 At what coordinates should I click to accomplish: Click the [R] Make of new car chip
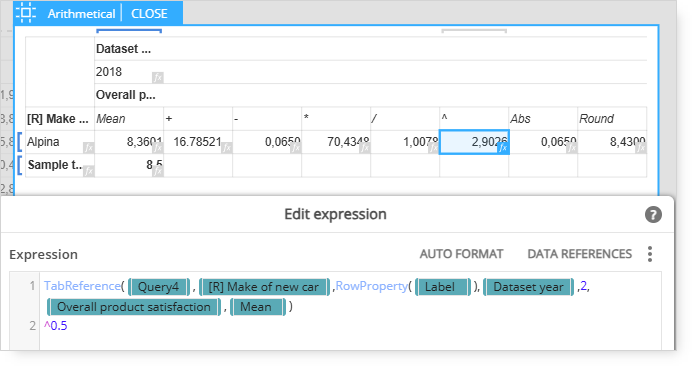tap(264, 287)
